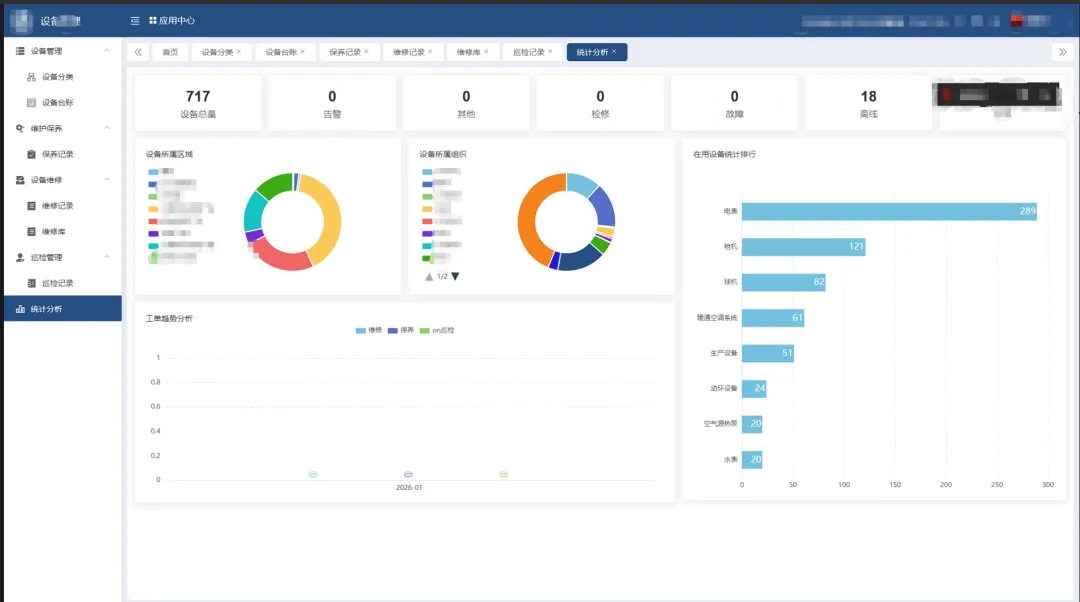
Task: Open 应用中心 from the top bar
Action: 172,20
